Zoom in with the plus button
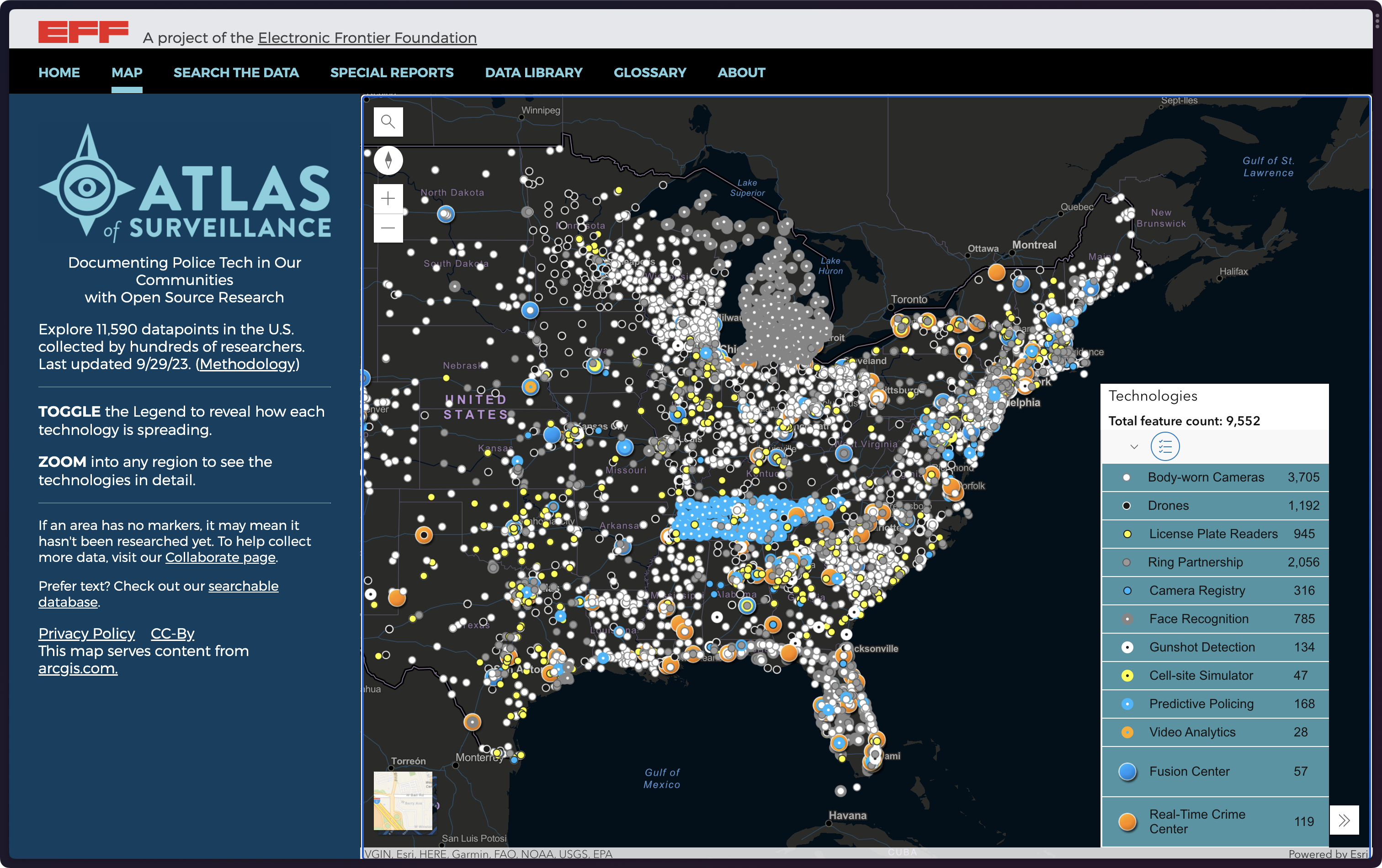This screenshot has height=868, width=1382. (x=388, y=199)
